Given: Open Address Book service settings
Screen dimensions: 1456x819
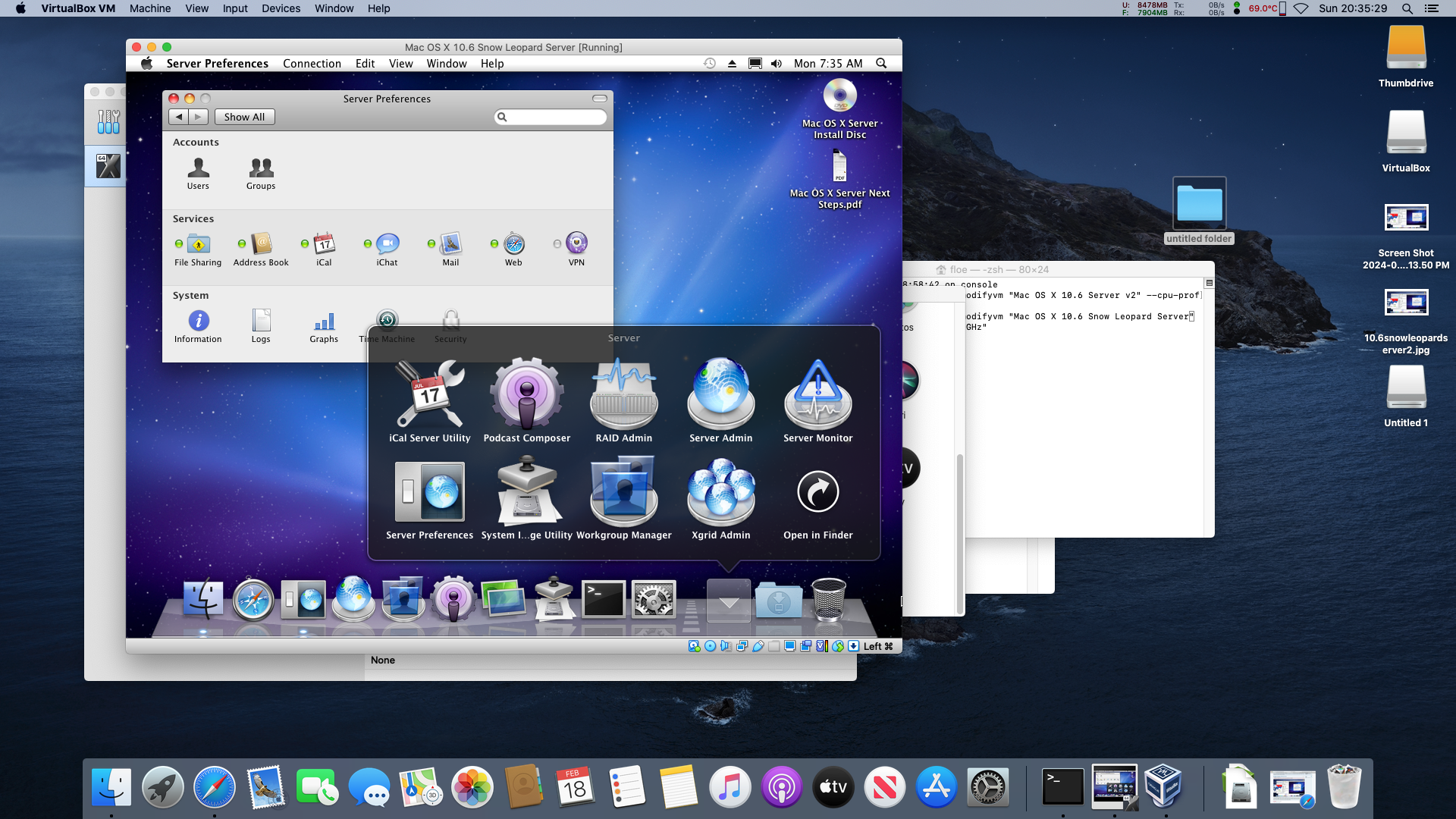Looking at the screenshot, I should pyautogui.click(x=261, y=249).
